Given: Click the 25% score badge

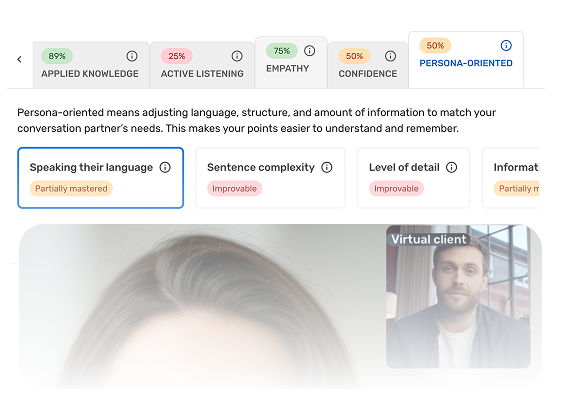Looking at the screenshot, I should [177, 56].
